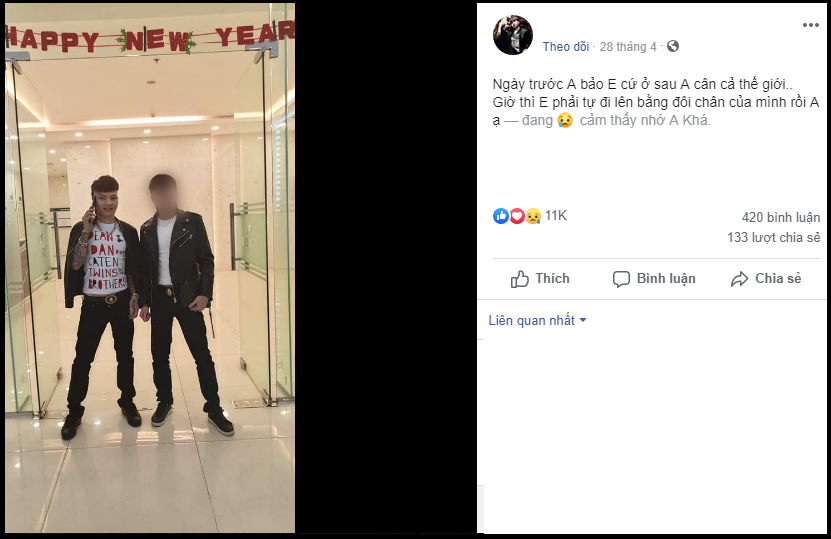Click the dropdown arrow beside Liên quan nhất
This screenshot has width=831, height=539.
[583, 320]
